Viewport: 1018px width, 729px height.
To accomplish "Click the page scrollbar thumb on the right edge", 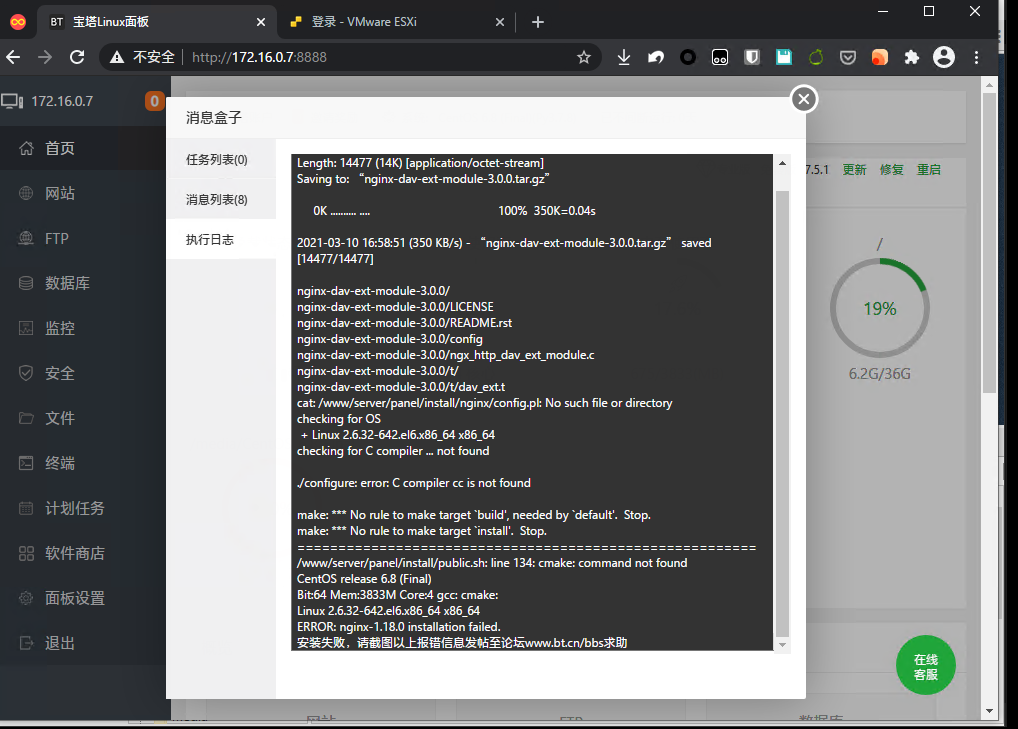I will point(989,243).
